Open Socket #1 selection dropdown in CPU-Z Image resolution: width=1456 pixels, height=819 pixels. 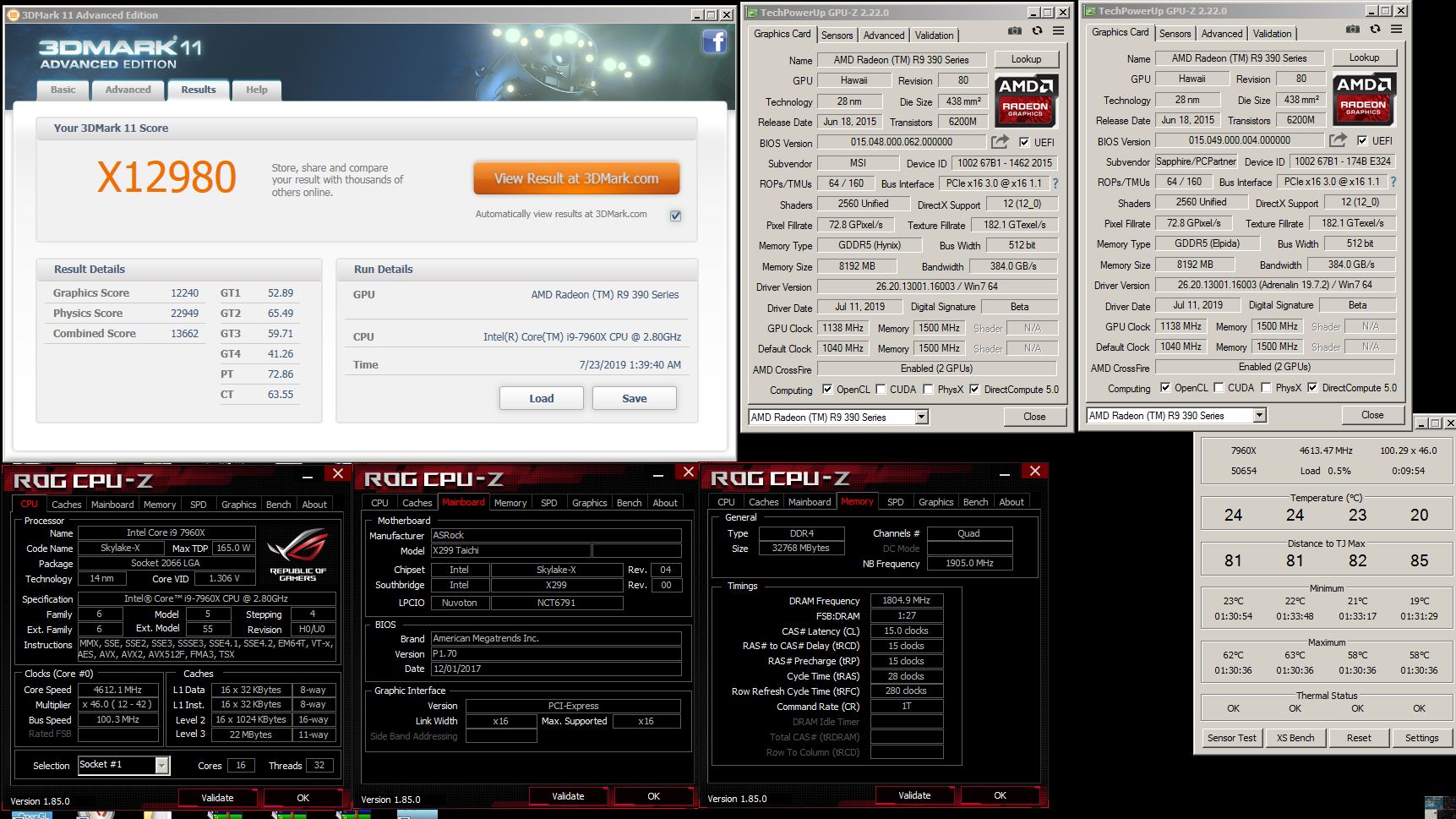coord(162,765)
